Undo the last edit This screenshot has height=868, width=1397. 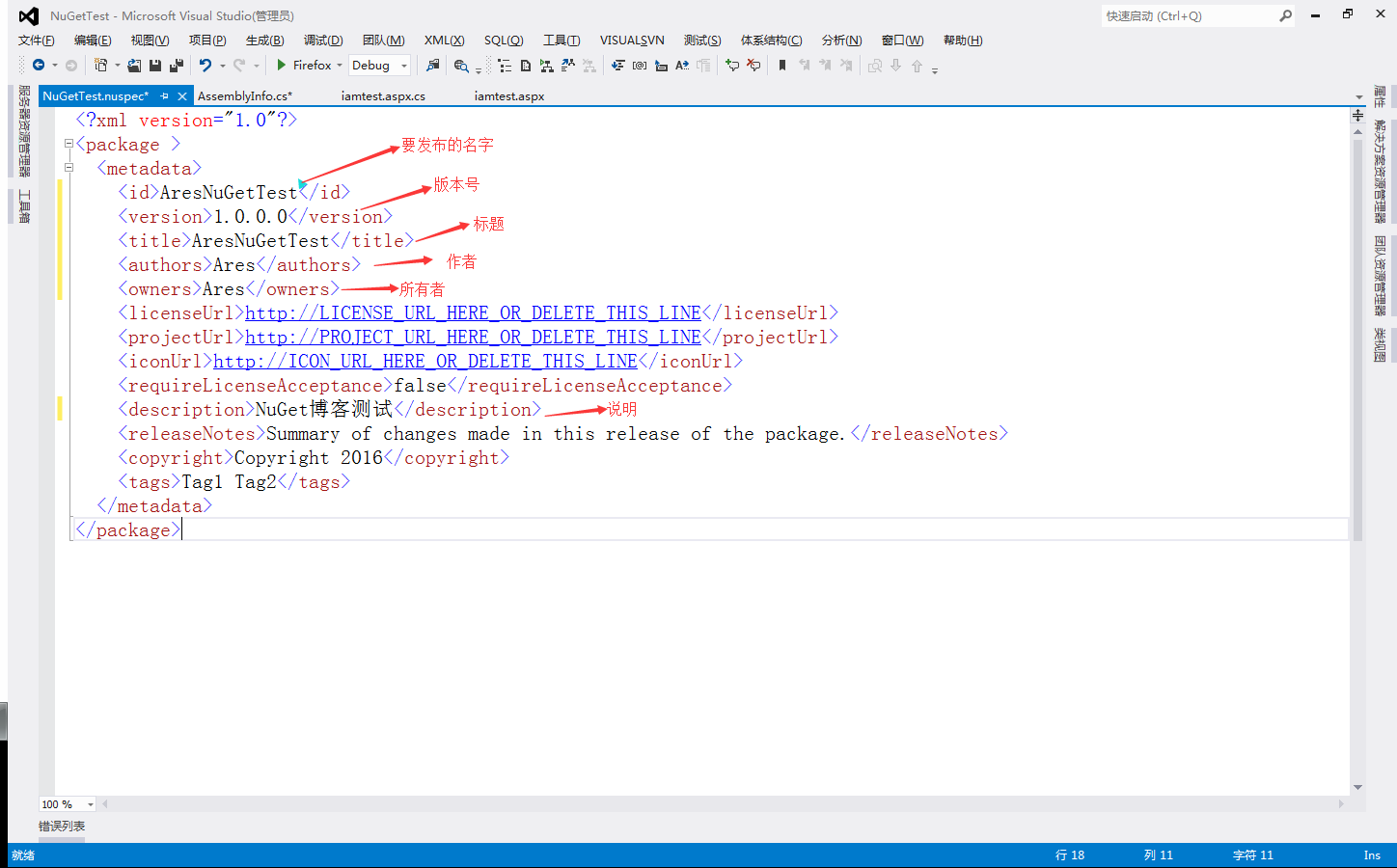tap(205, 66)
